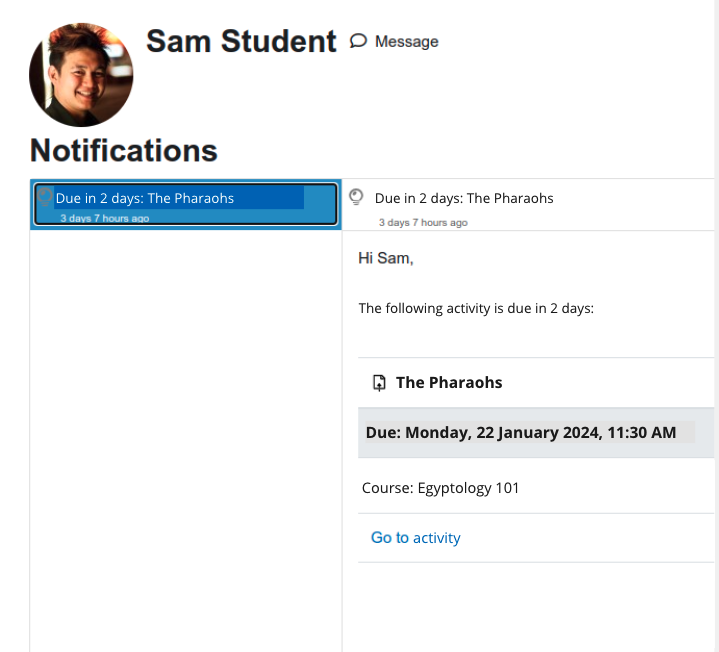Click the bold 'The Pharaohs' activity title
Image resolution: width=719 pixels, height=652 pixels.
tap(449, 382)
